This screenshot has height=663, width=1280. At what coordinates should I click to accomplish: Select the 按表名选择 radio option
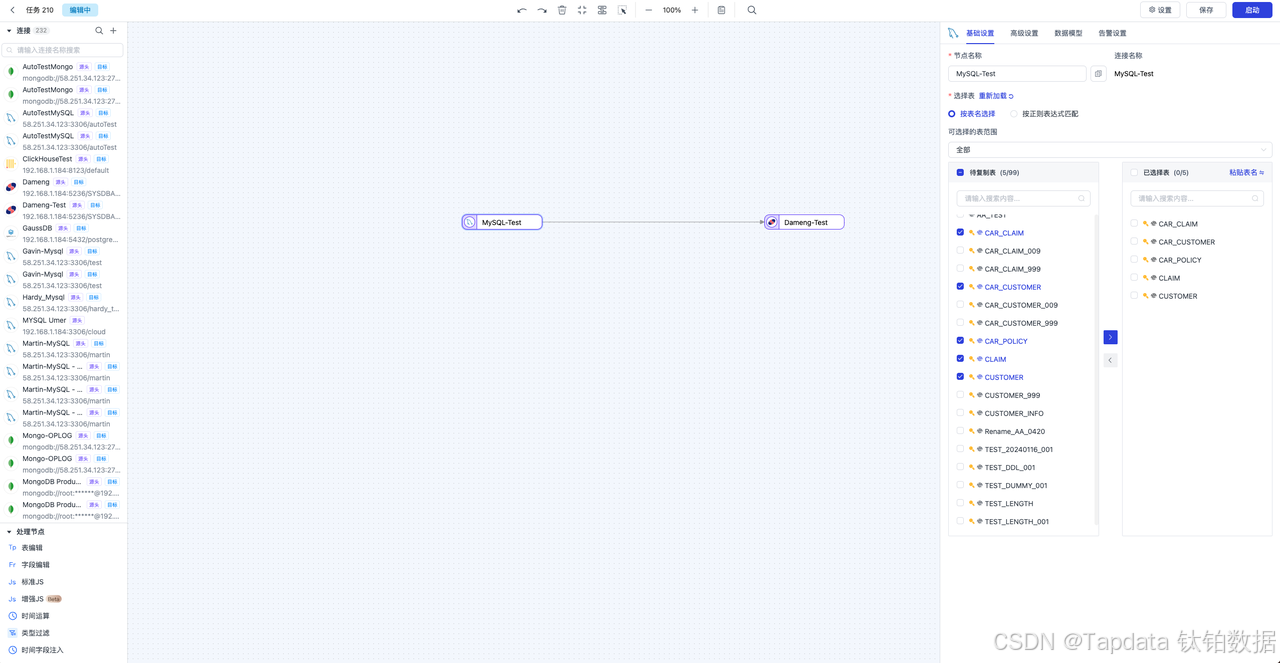pyautogui.click(x=972, y=114)
